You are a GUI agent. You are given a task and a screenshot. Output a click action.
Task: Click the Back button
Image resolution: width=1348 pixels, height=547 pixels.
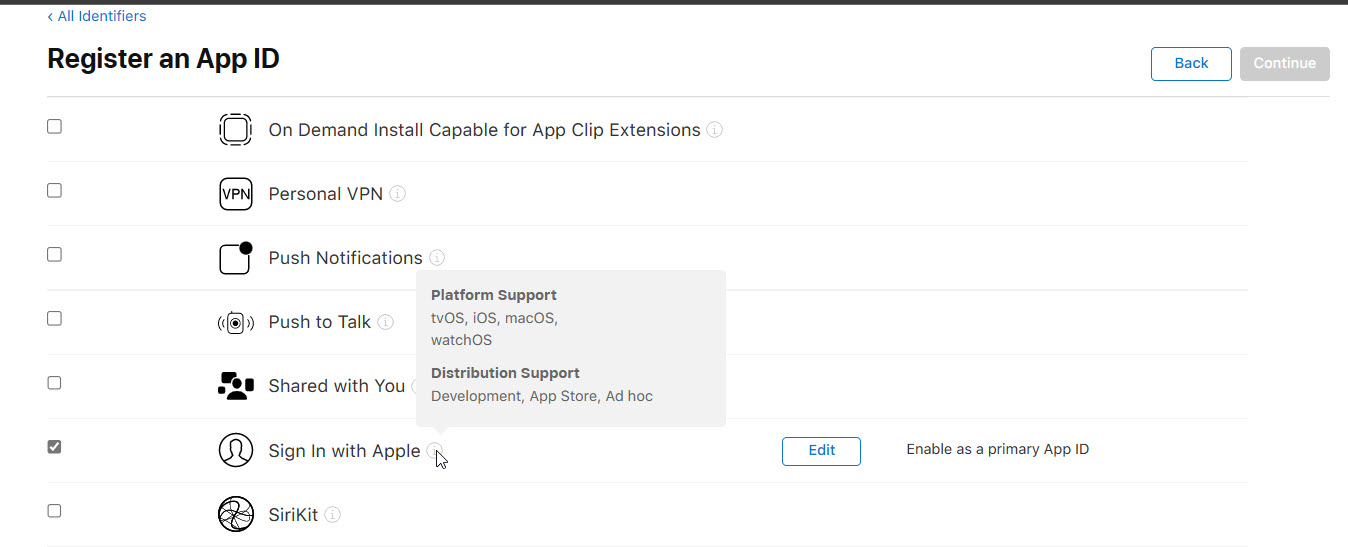[1191, 63]
